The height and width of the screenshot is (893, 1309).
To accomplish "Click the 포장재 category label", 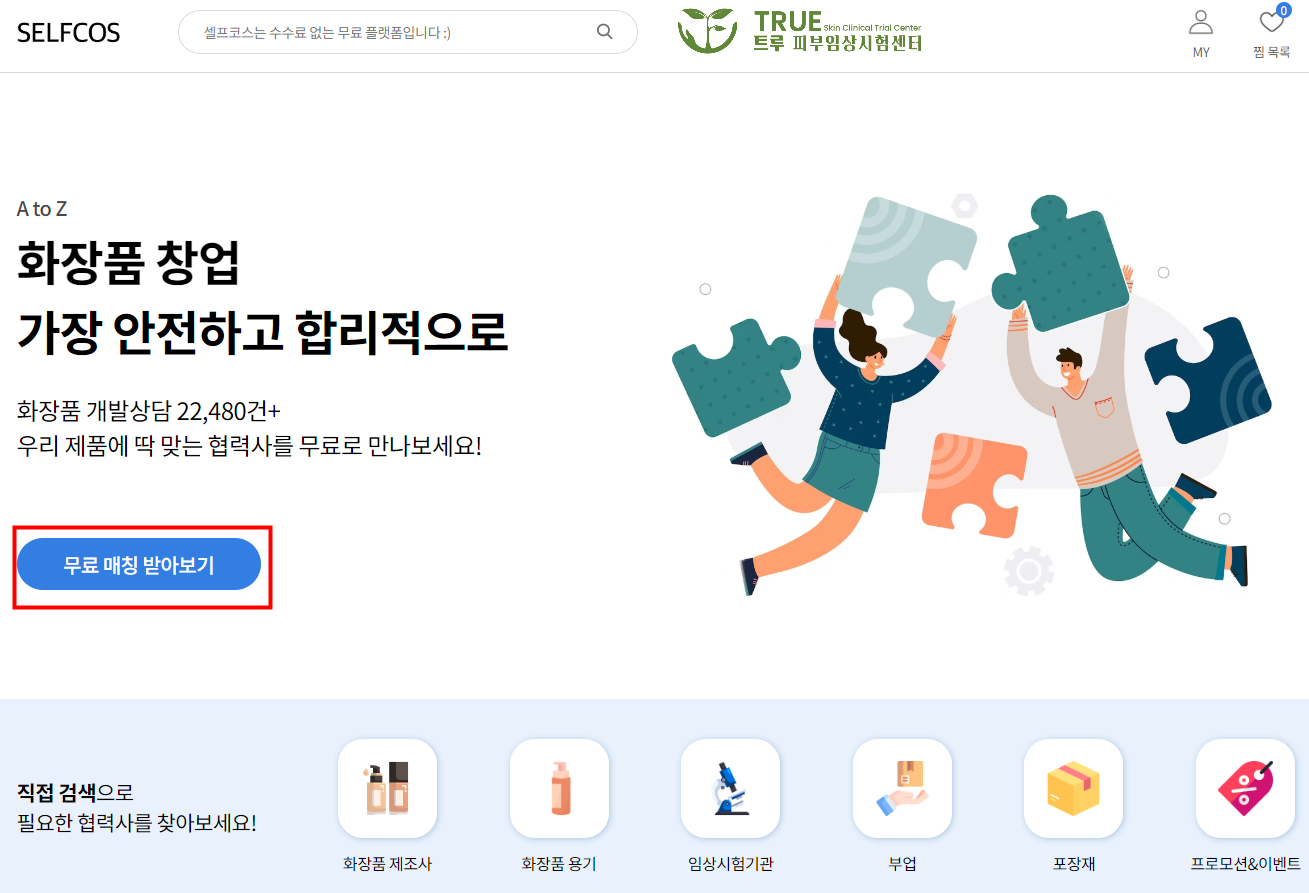I will click(x=1073, y=864).
